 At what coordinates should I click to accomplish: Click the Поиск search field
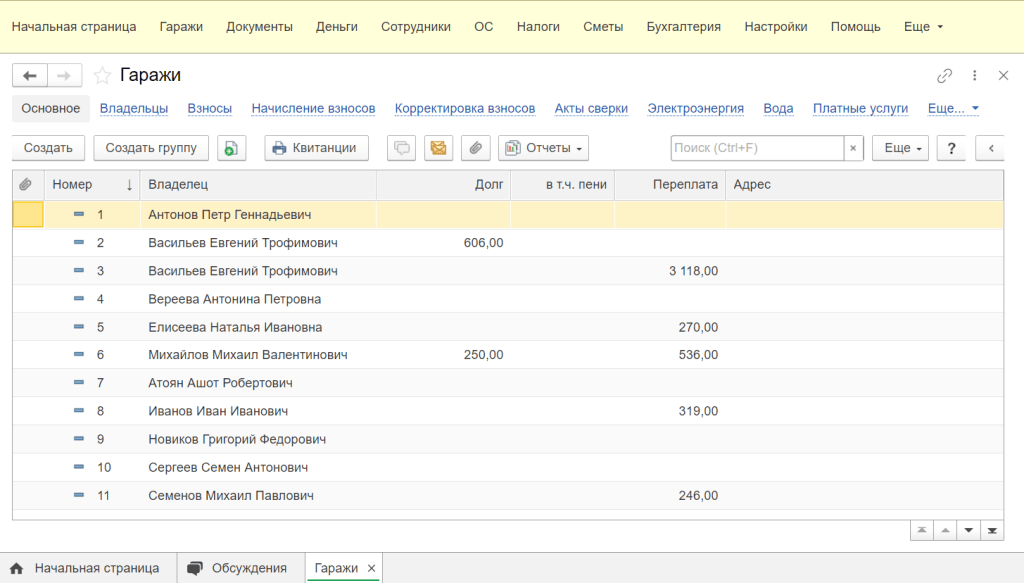(x=756, y=148)
